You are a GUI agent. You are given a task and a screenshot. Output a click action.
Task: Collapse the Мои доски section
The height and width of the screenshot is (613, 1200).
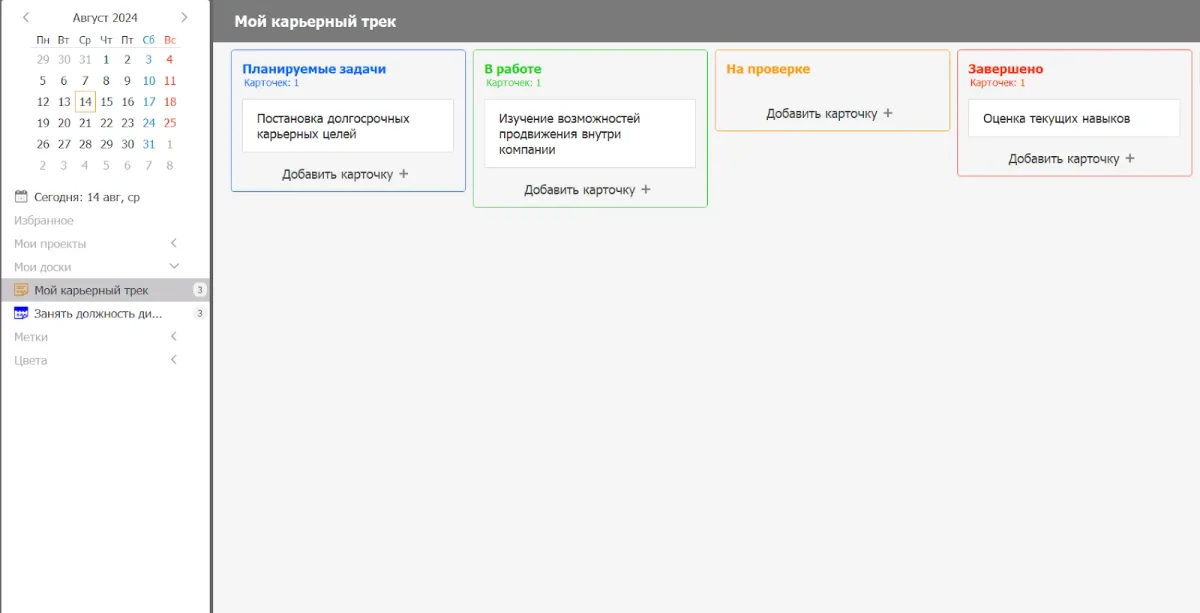[174, 266]
